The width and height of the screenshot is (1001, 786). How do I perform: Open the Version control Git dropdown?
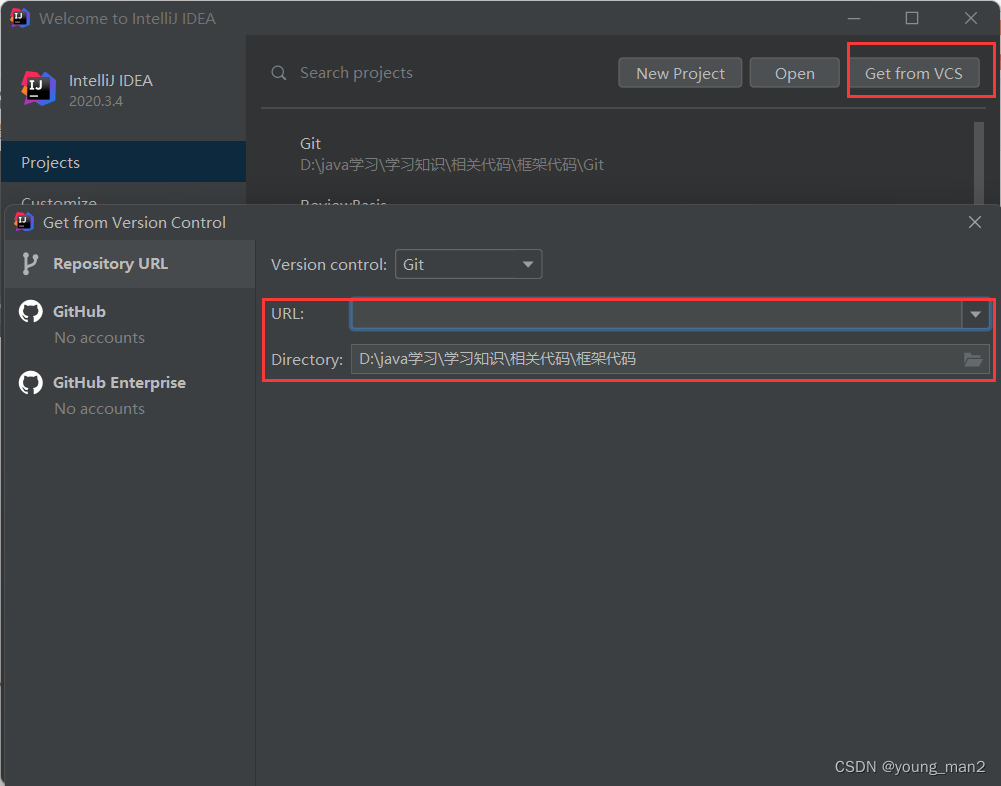tap(469, 264)
